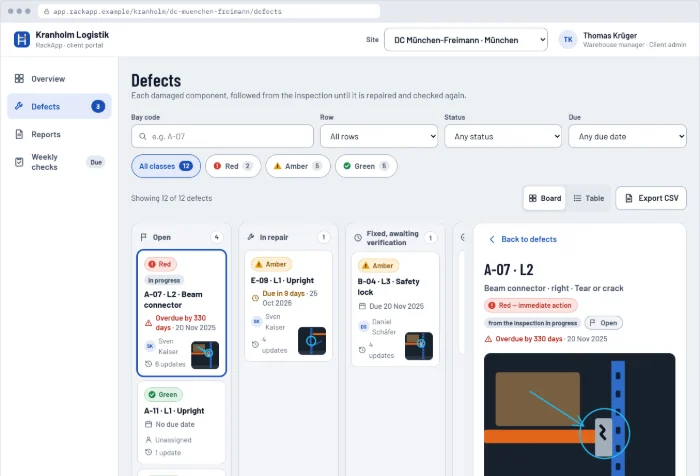Click the Amber badge on E-09 card

(x=271, y=264)
